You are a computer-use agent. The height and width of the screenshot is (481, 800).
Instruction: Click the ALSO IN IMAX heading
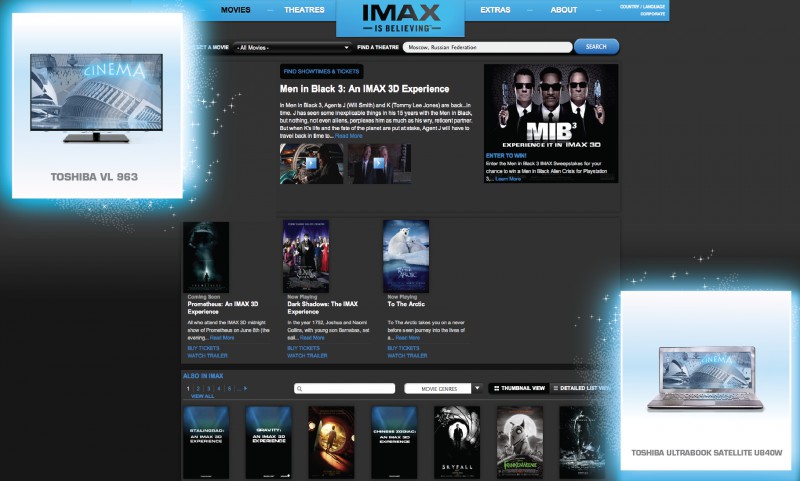pos(203,376)
